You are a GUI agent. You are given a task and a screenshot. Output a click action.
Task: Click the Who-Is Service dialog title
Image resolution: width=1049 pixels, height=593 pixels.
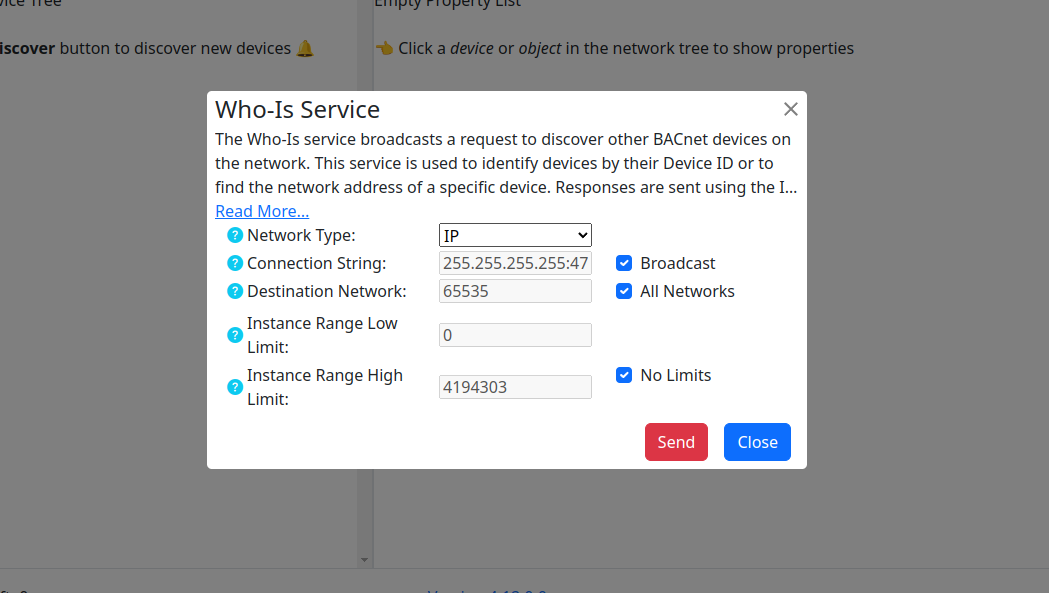pos(297,110)
